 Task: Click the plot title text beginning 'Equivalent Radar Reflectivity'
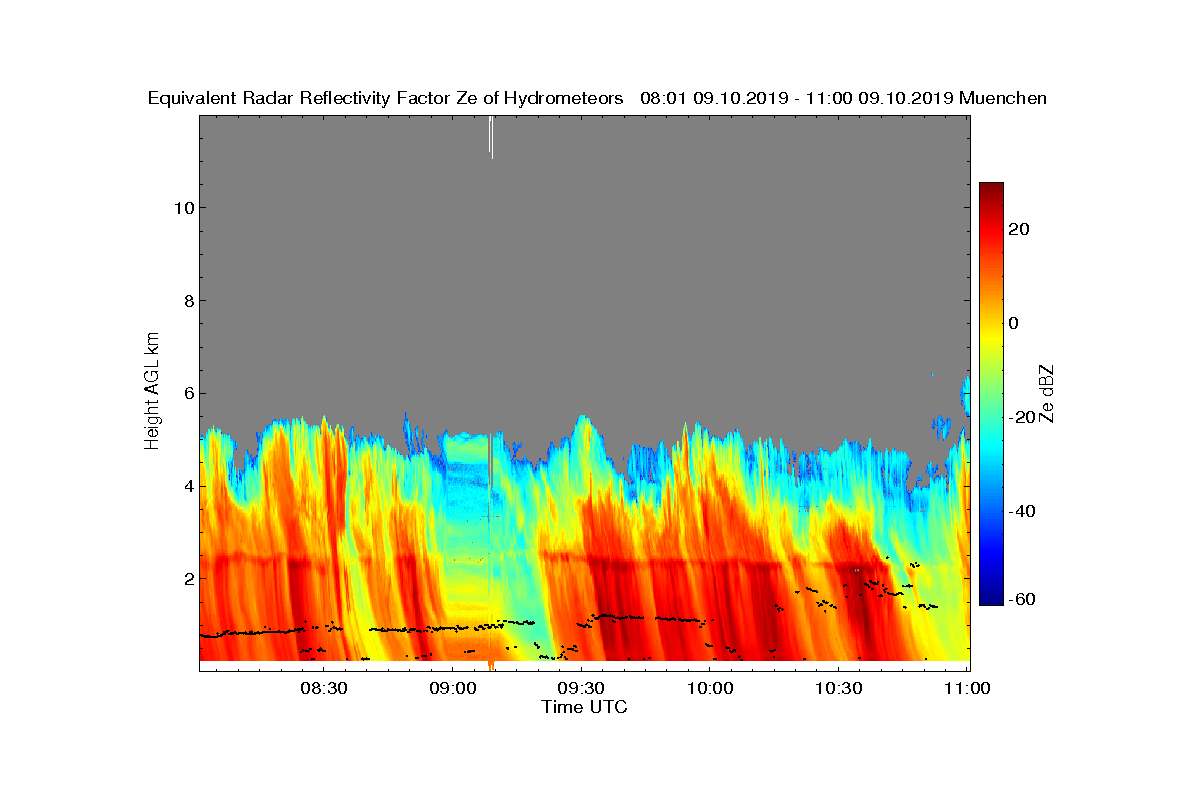(x=597, y=98)
